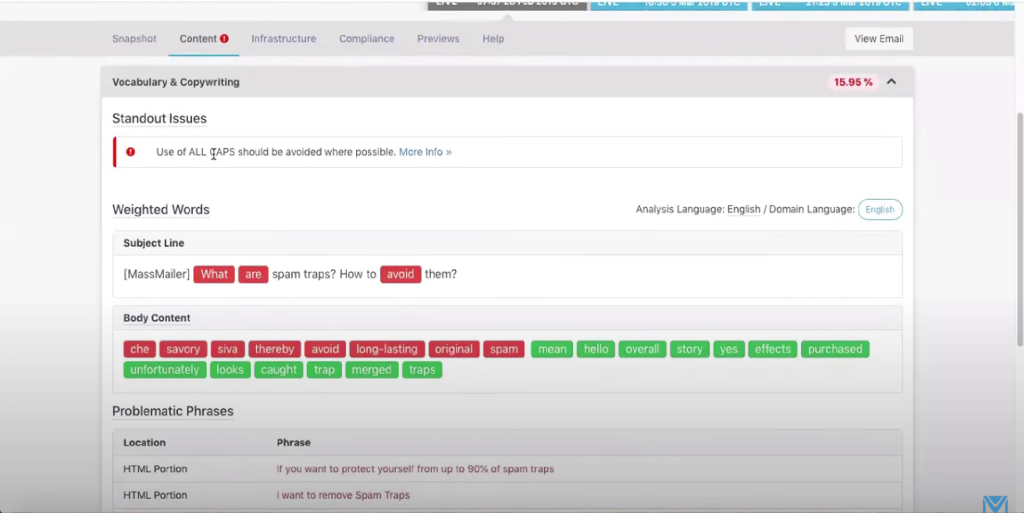This screenshot has width=1024, height=513.
Task: Click the green 'unfortunately' word tag
Action: pos(165,369)
